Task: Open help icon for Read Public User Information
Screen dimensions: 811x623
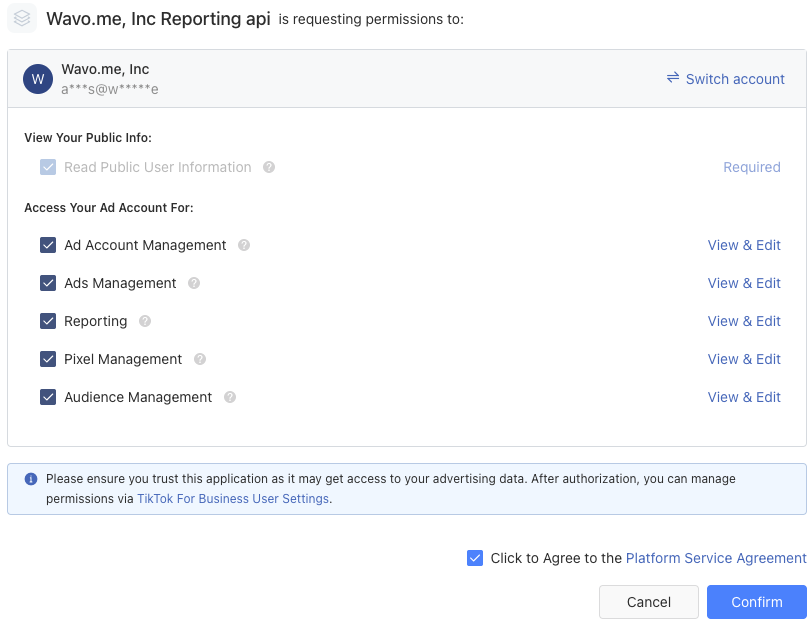Action: click(x=269, y=167)
